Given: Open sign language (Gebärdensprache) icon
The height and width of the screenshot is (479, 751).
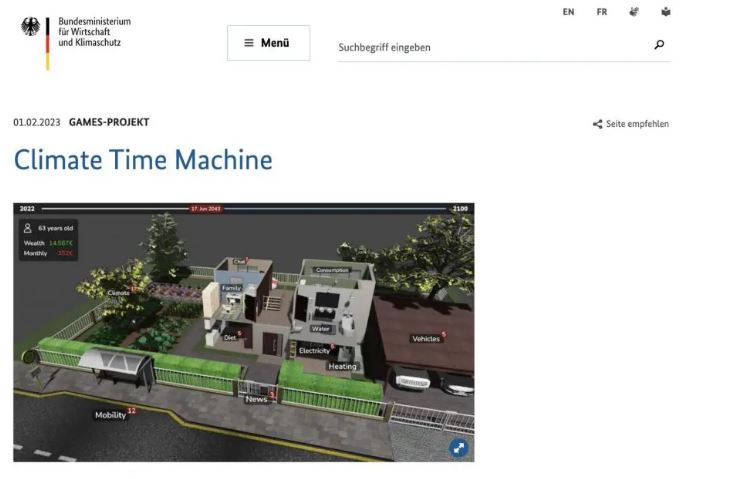Looking at the screenshot, I should [634, 12].
